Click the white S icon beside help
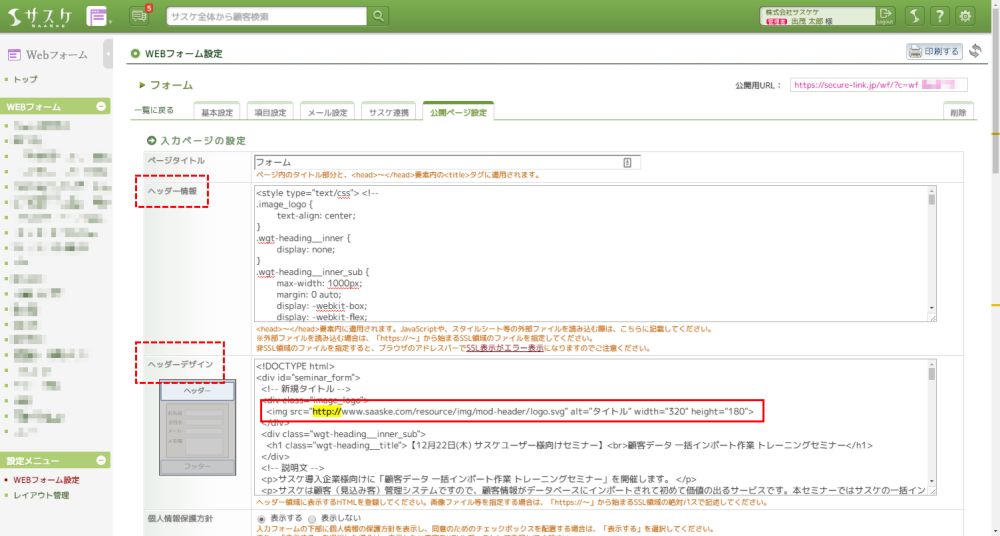Viewport: 1000px width, 536px height. click(x=914, y=16)
